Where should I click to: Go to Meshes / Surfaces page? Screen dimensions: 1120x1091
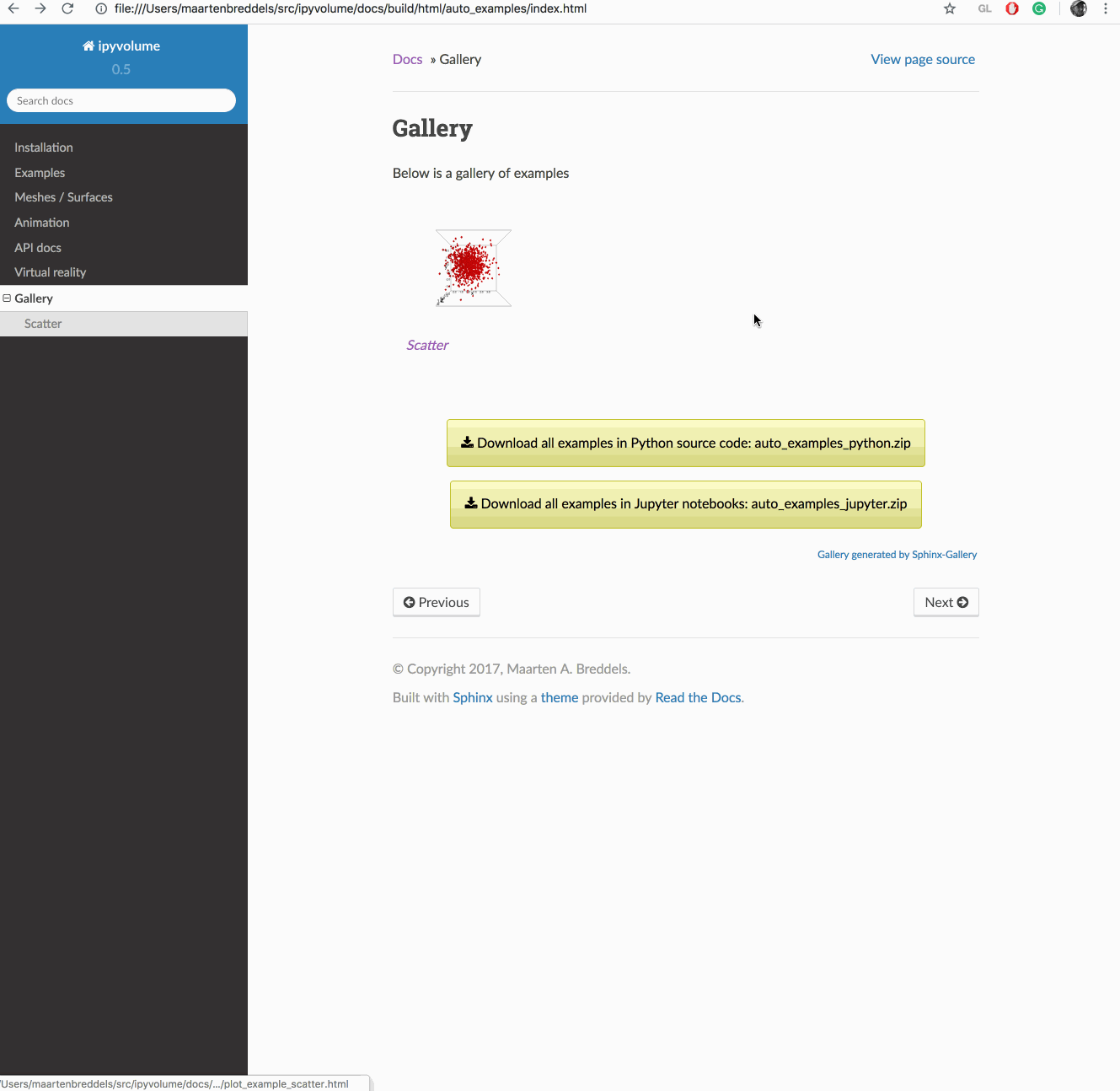(x=63, y=197)
